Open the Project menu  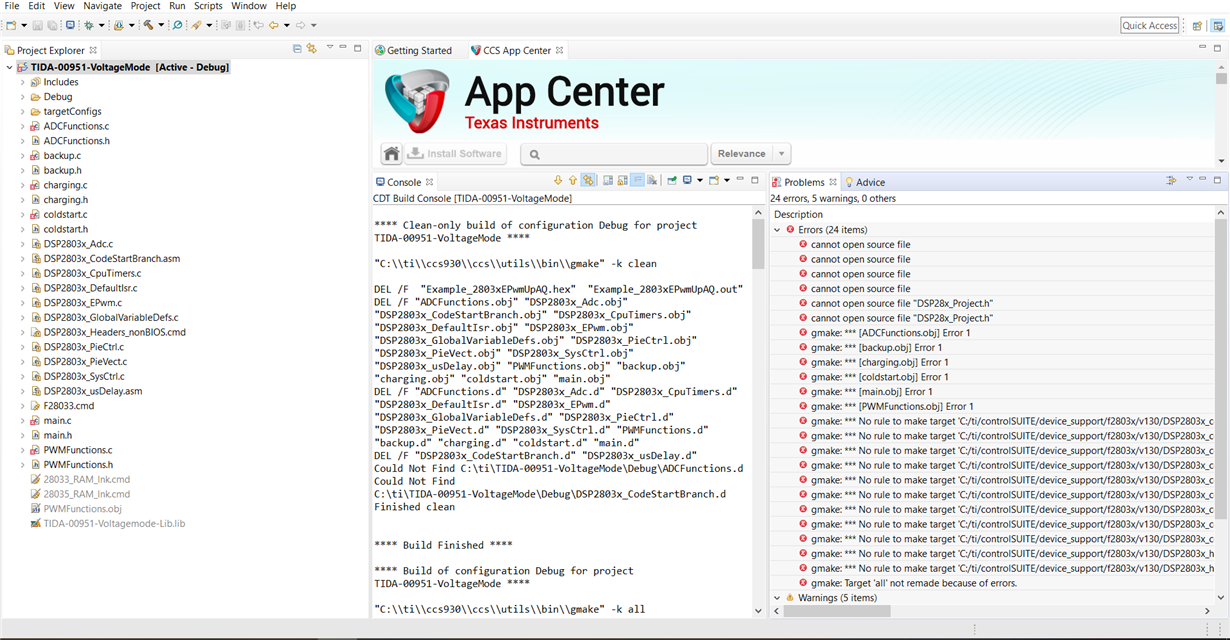(146, 6)
